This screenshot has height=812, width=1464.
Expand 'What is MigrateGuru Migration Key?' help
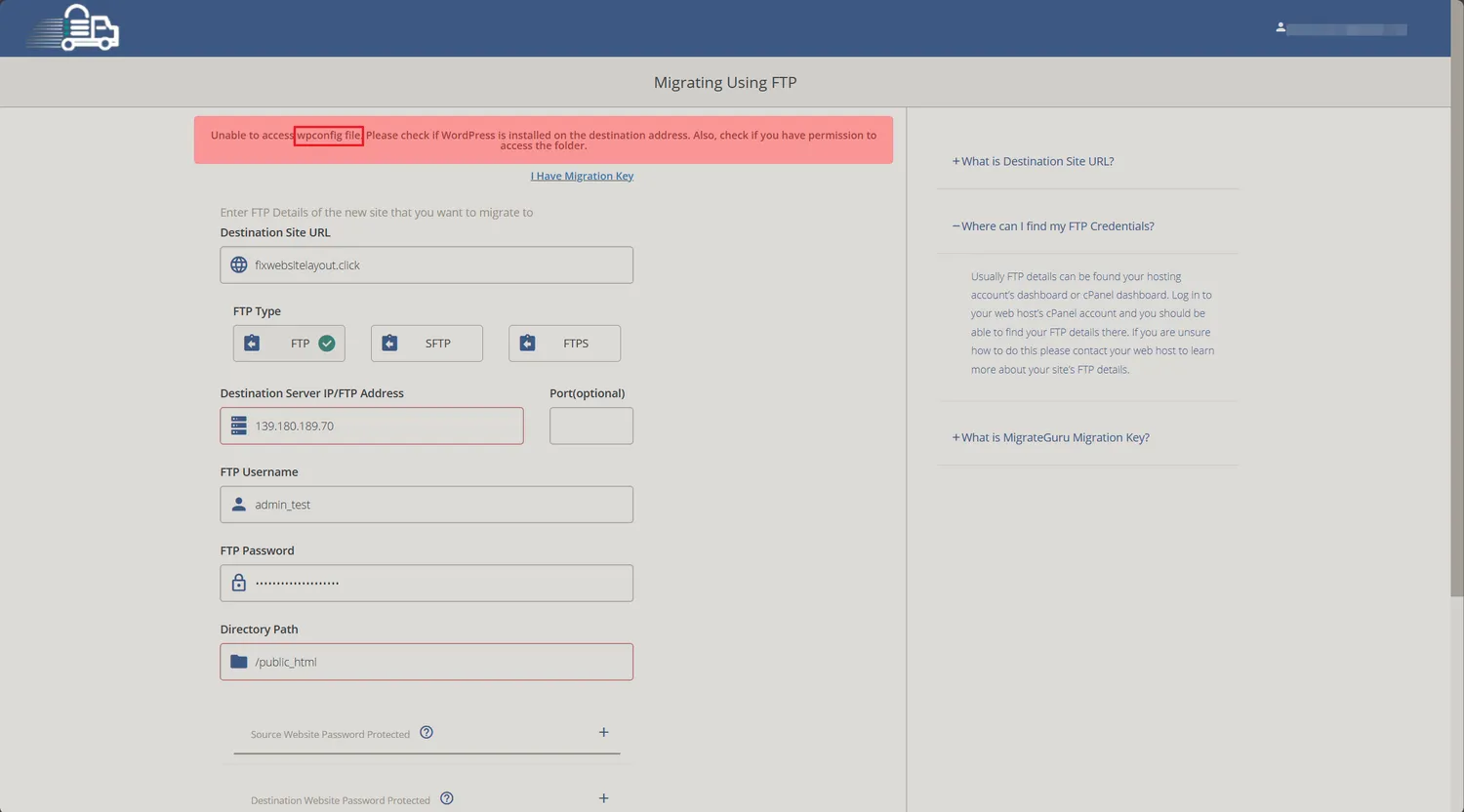point(1054,438)
